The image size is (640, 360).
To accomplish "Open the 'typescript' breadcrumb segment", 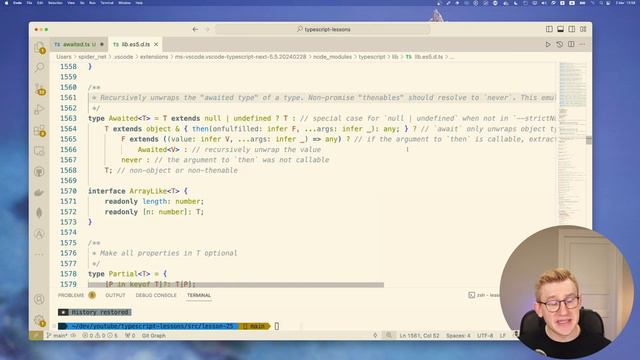I will click(x=372, y=57).
